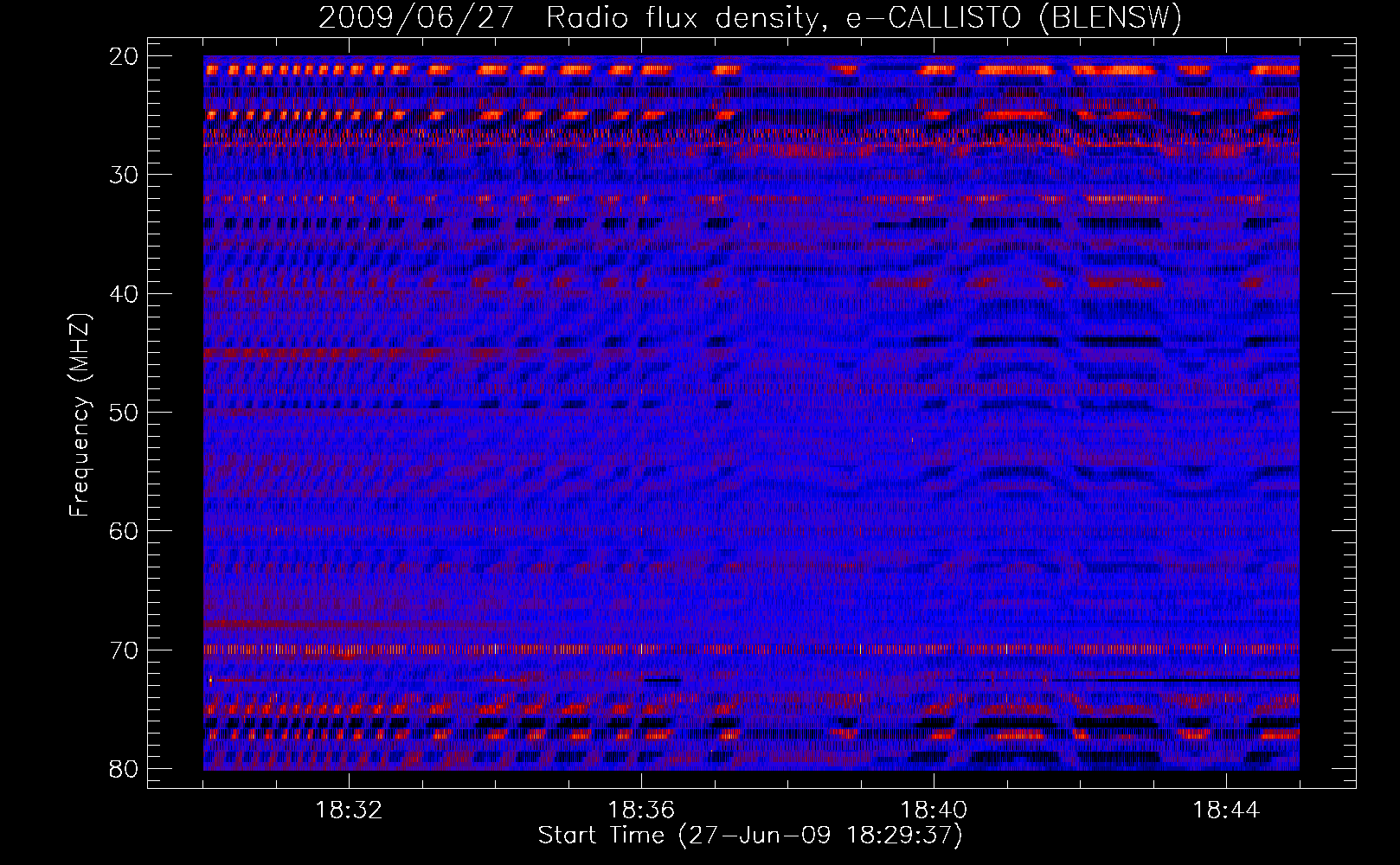Click the plot title '2009/06/27 Radio flux density'
This screenshot has width=1400, height=865.
[x=750, y=18]
